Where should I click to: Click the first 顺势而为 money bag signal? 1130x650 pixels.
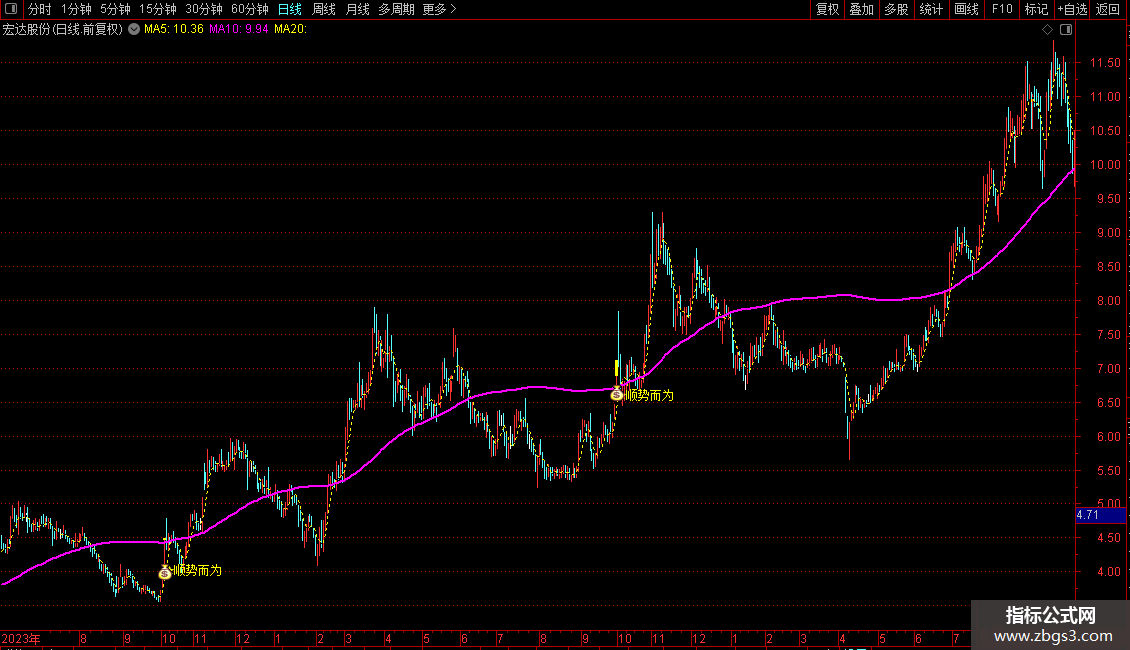click(165, 572)
